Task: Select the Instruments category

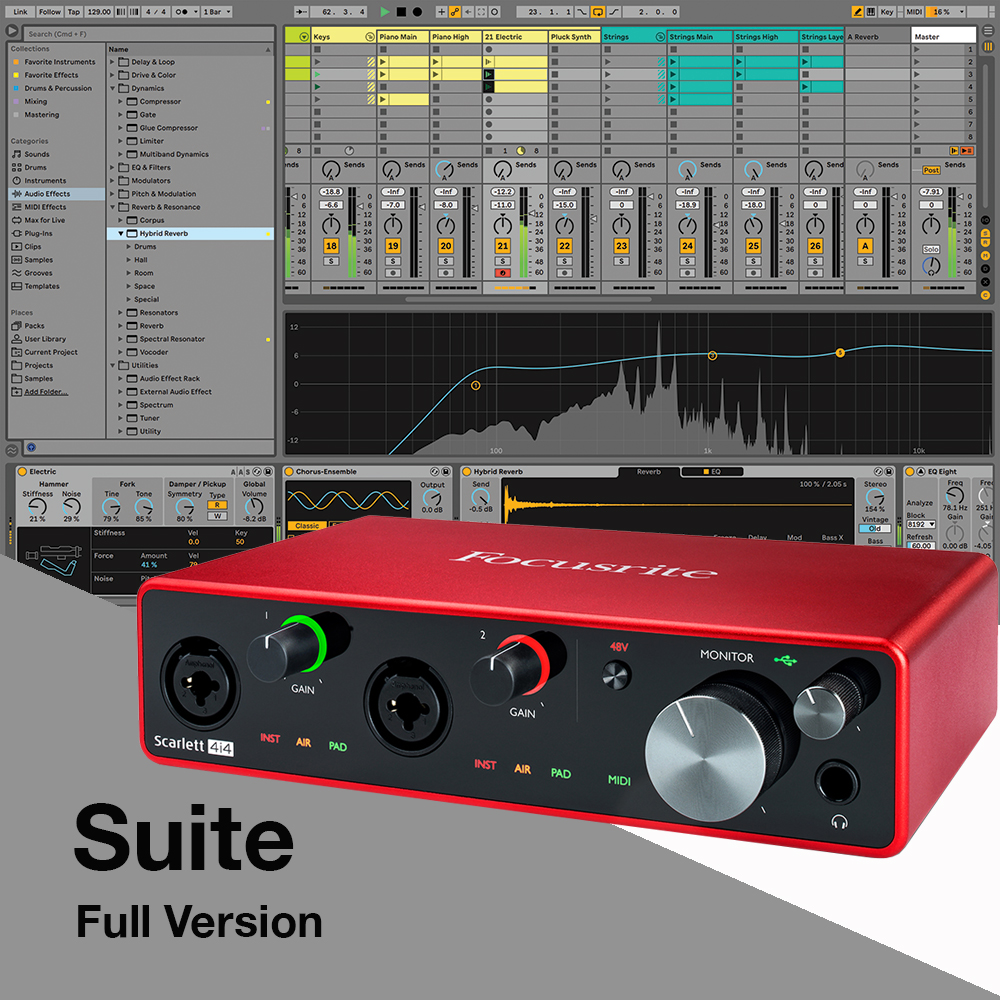Action: point(39,180)
